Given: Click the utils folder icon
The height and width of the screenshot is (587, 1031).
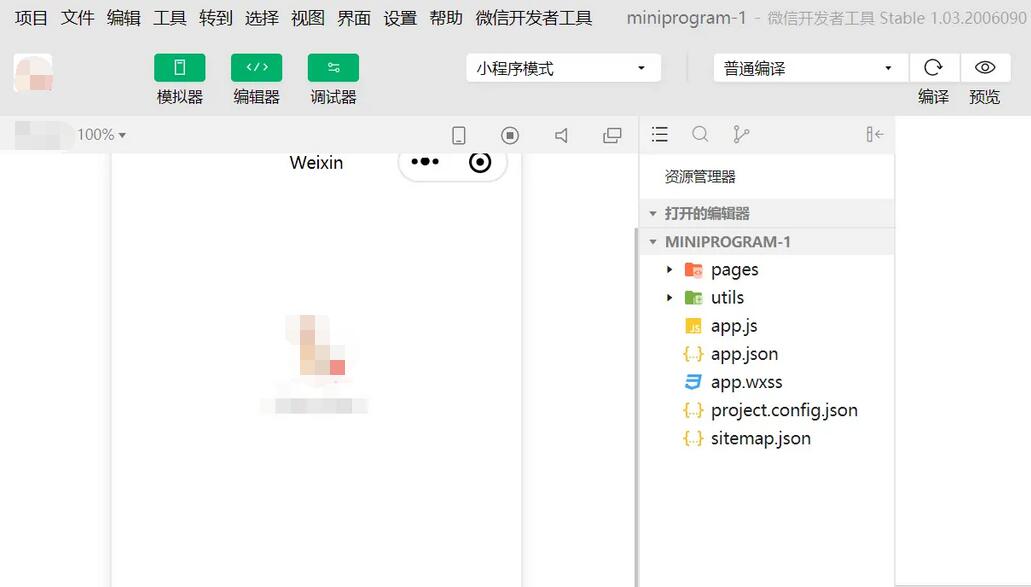Looking at the screenshot, I should coord(693,298).
